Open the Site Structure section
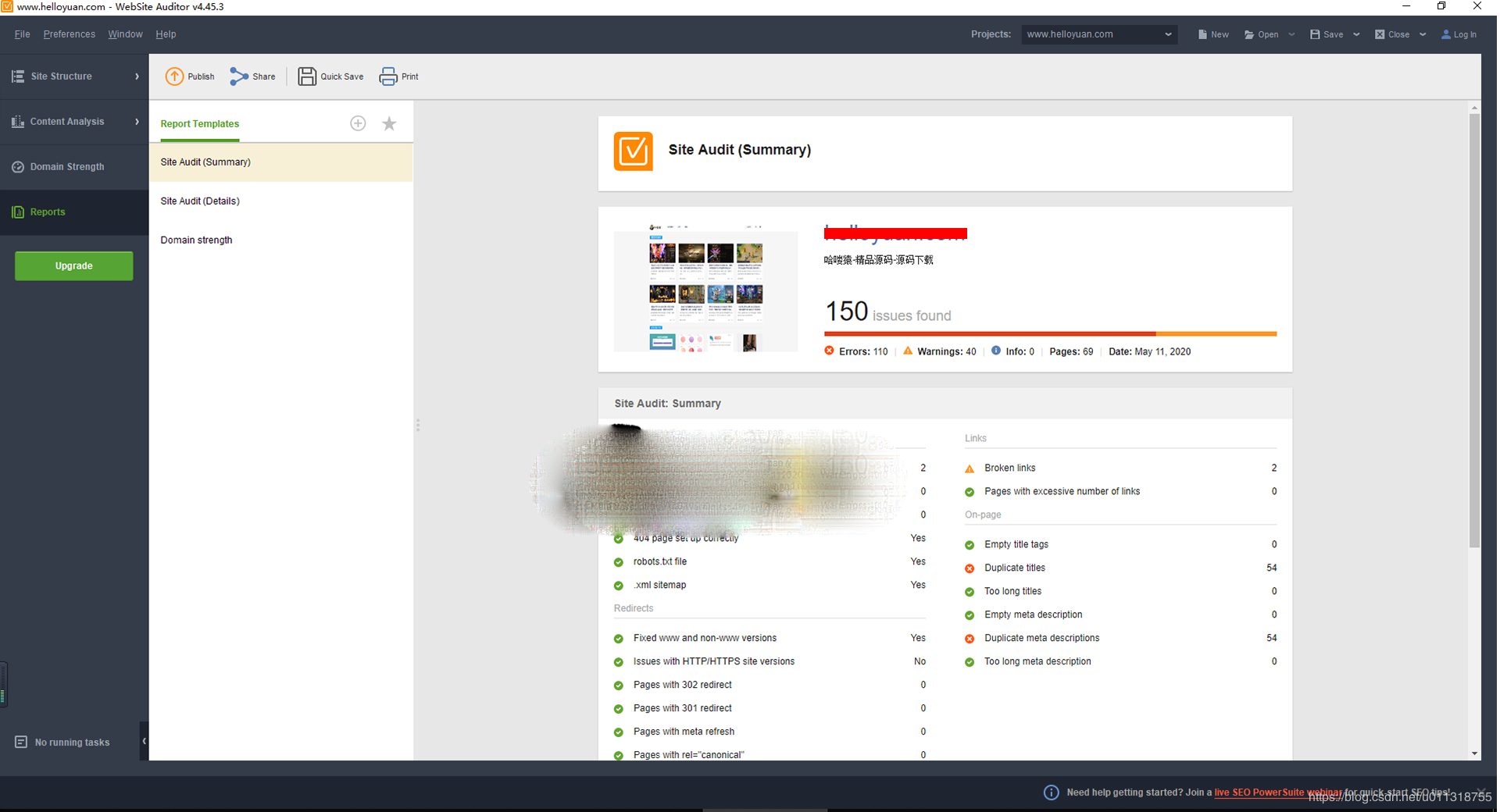This screenshot has height=812, width=1500. click(x=74, y=77)
